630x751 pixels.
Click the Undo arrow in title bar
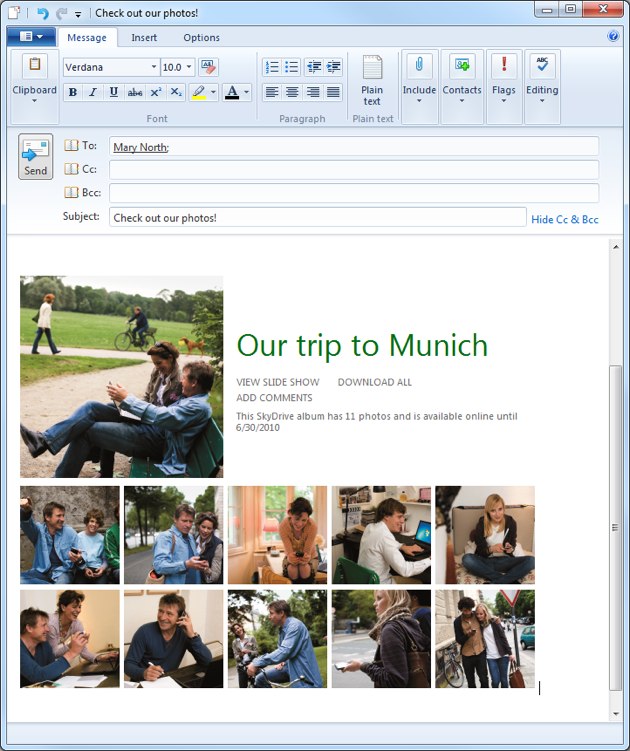[x=42, y=13]
